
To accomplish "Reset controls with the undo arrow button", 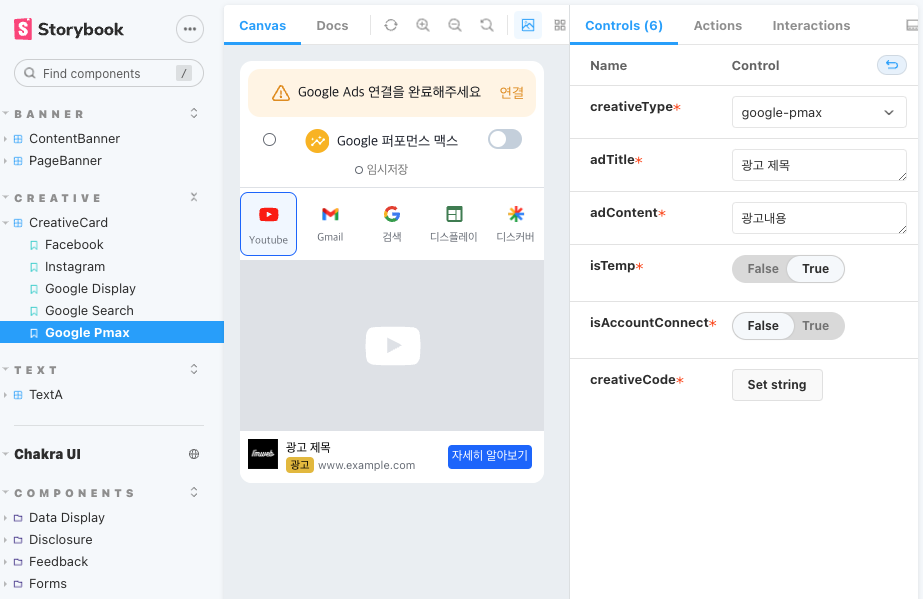I will [x=892, y=65].
